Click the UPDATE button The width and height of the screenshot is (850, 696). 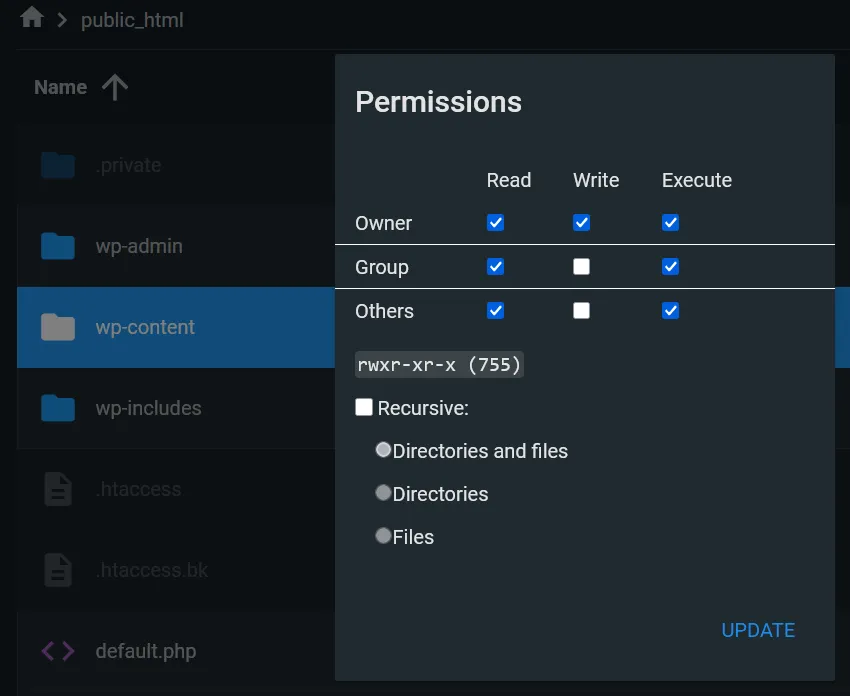click(758, 630)
